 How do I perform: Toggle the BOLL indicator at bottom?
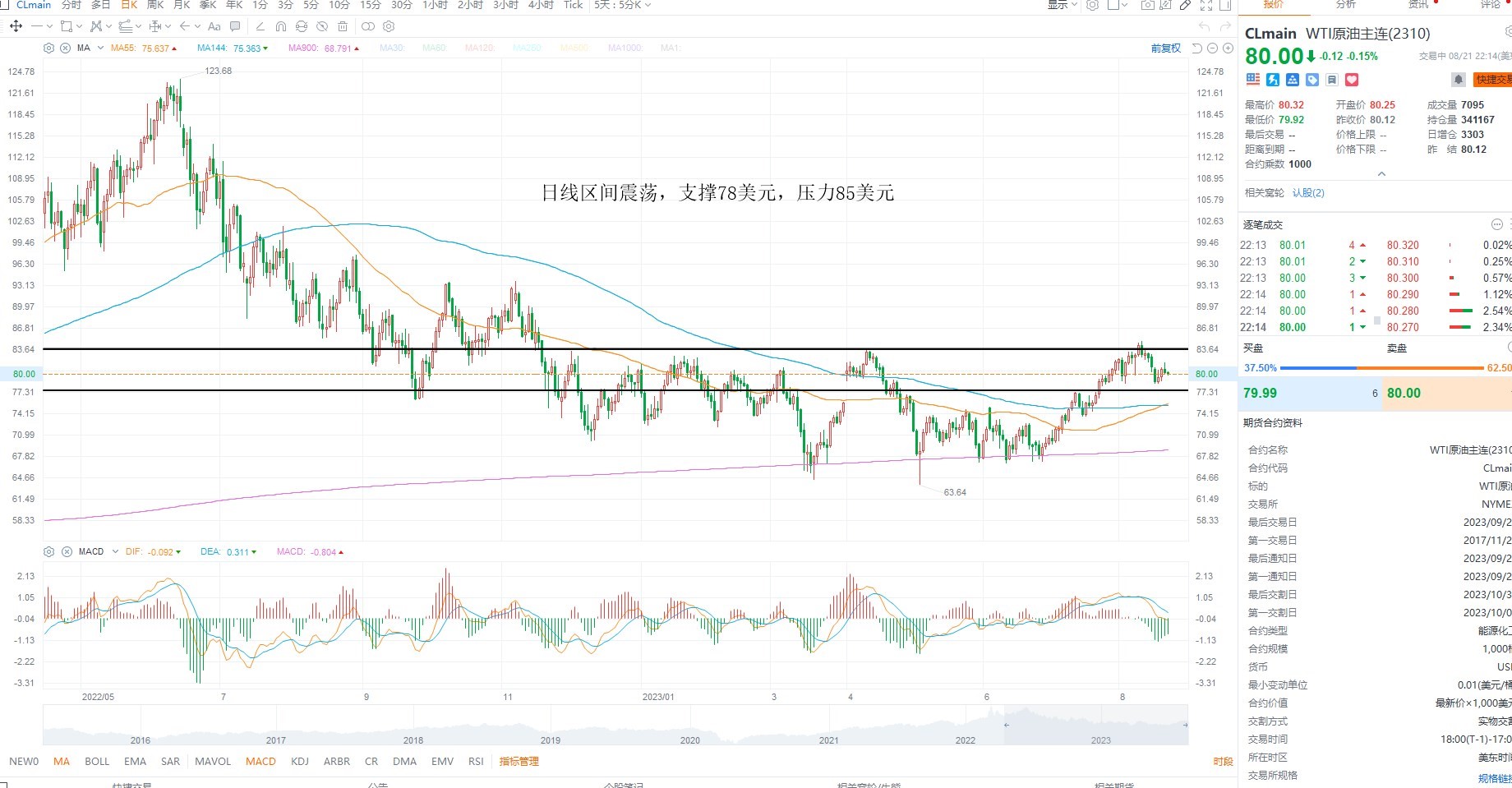(97, 762)
